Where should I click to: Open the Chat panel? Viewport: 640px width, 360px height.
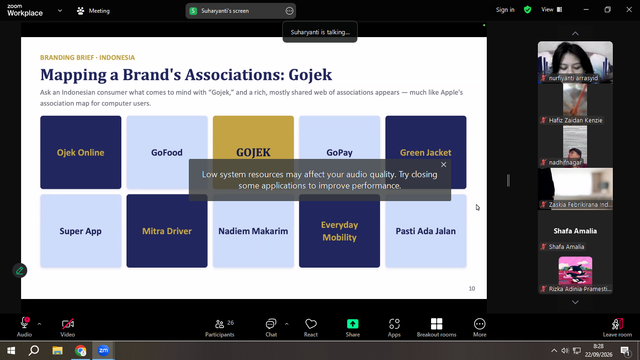tap(271, 328)
